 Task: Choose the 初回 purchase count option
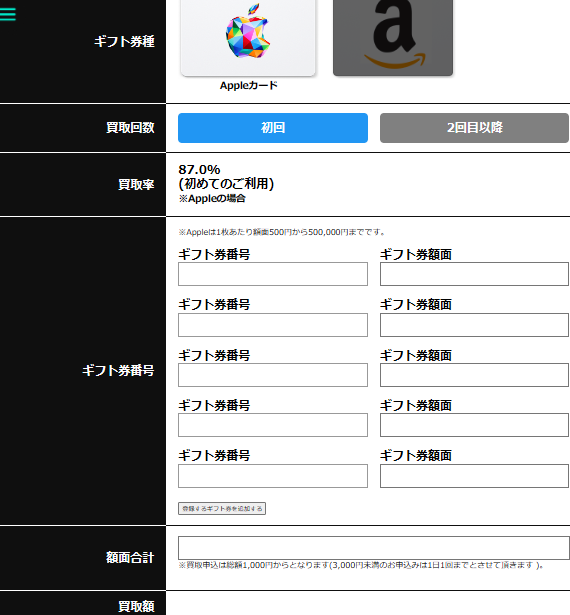(x=273, y=128)
